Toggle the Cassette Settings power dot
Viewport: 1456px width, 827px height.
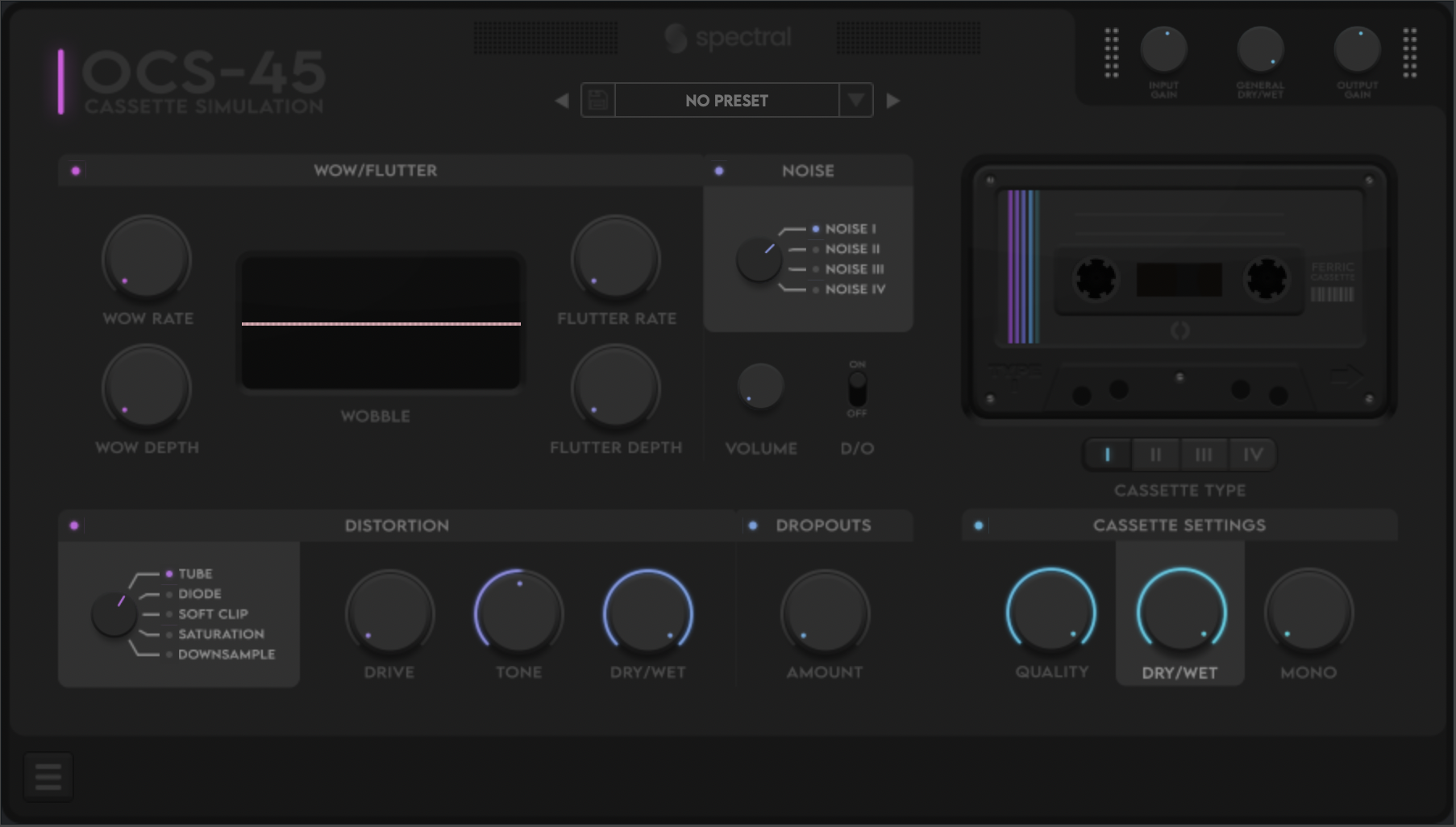979,526
